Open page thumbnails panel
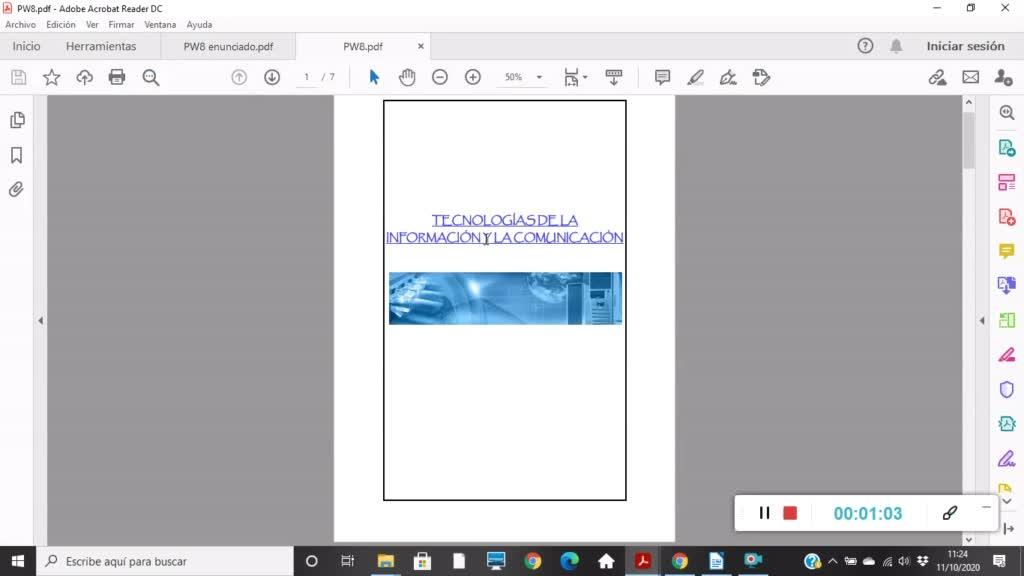This screenshot has height=576, width=1024. pyautogui.click(x=17, y=120)
